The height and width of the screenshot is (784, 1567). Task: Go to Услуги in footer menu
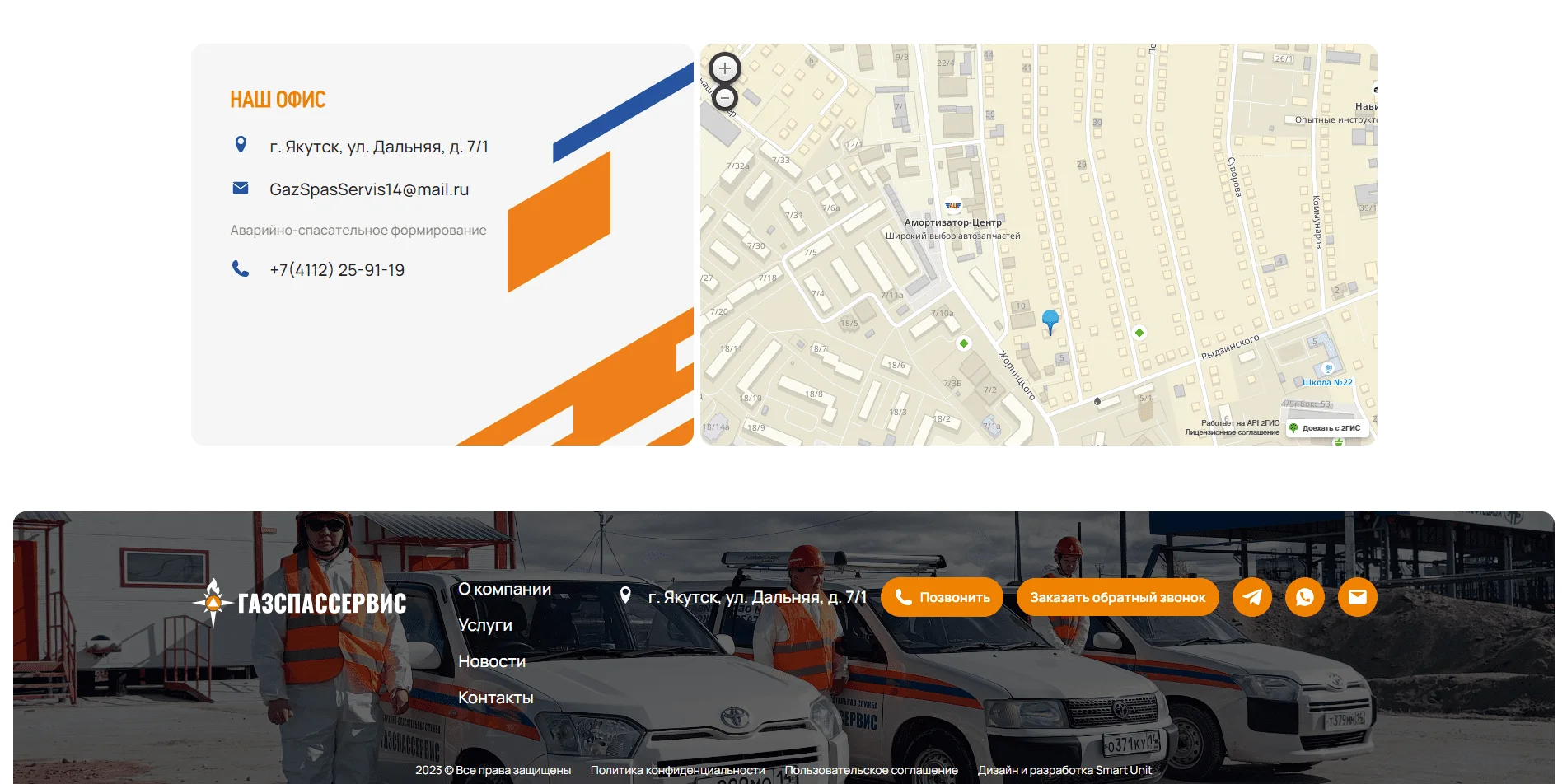click(485, 625)
